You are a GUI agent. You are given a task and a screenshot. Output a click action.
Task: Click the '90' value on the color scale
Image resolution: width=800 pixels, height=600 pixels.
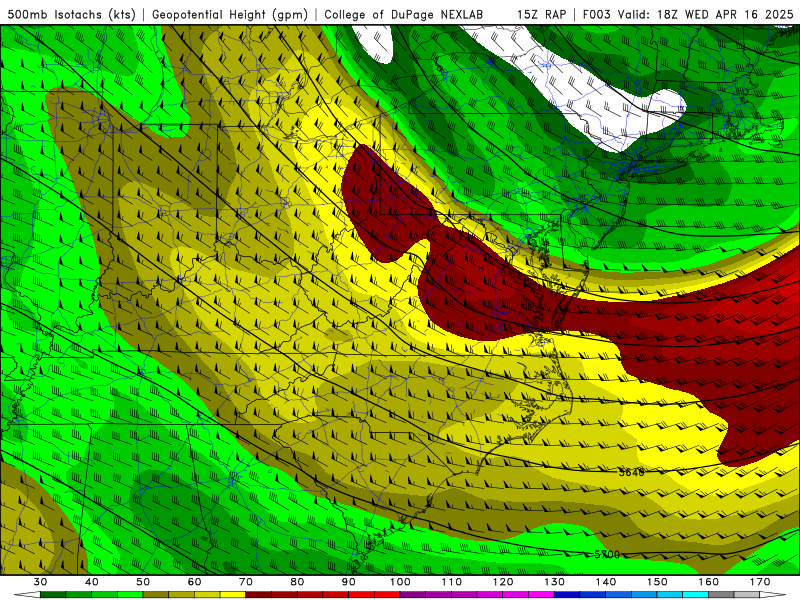coord(348,582)
